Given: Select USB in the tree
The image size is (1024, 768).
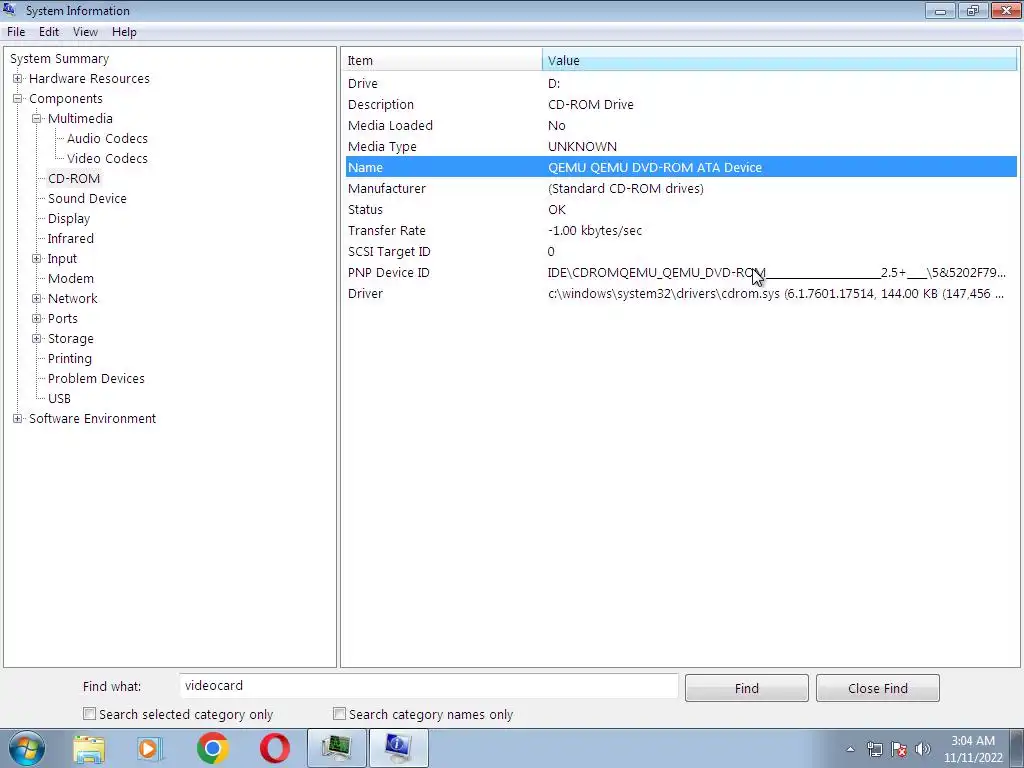Looking at the screenshot, I should coord(59,398).
